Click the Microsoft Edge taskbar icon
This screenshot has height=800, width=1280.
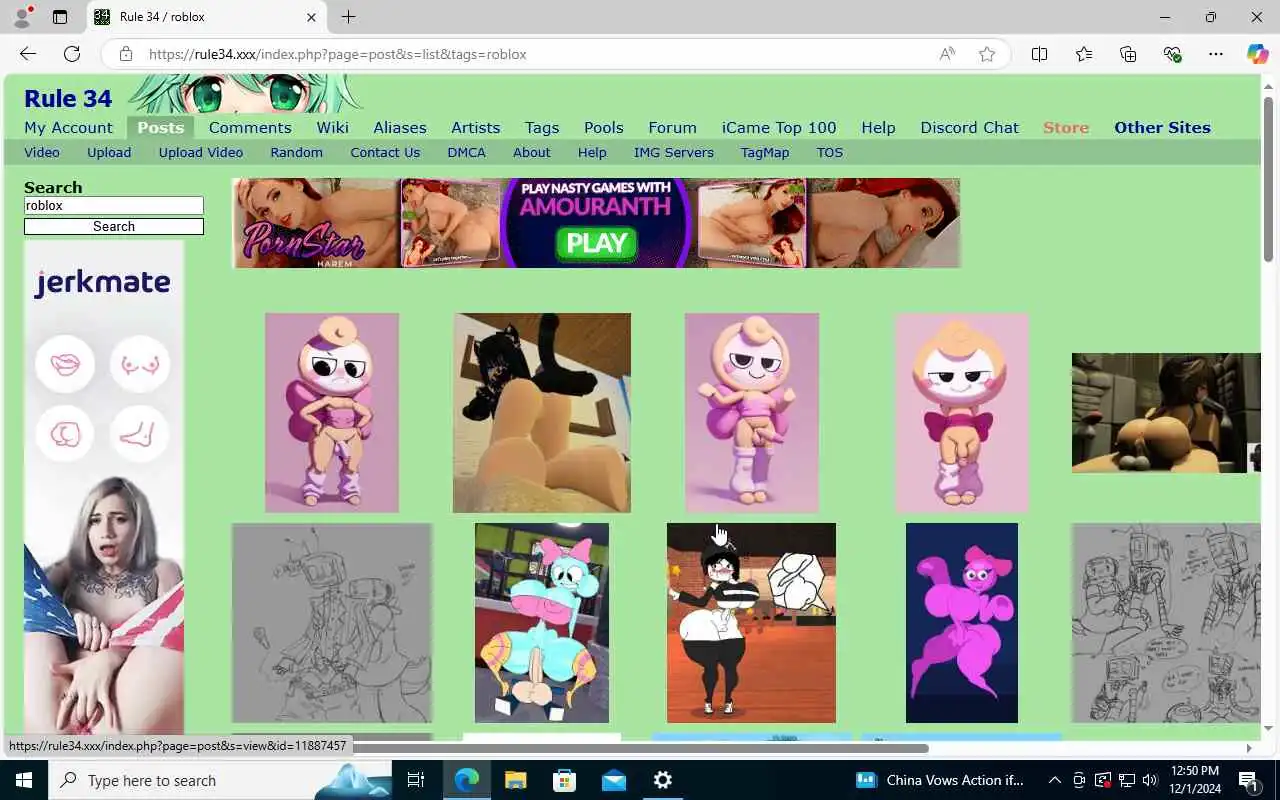point(466,780)
